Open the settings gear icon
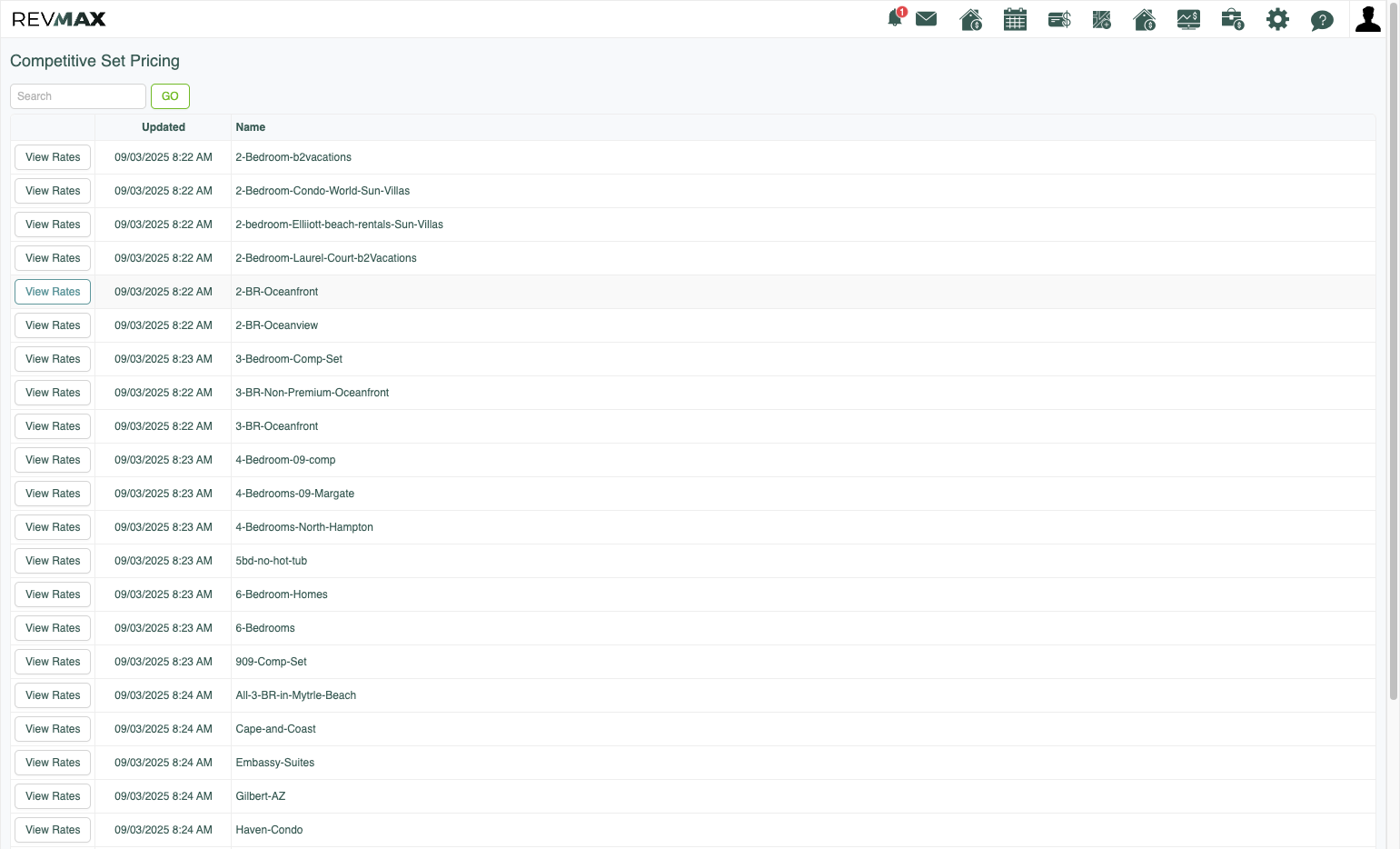This screenshot has width=1400, height=849. 1277,19
